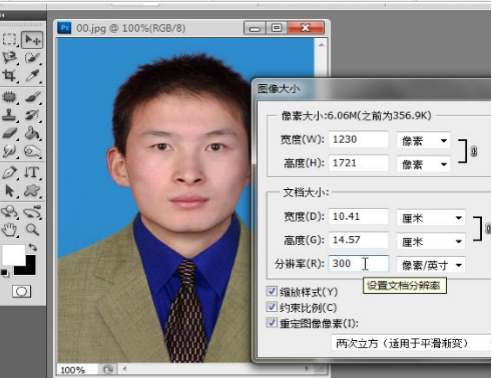Select the 3D Orbit camera tool

pyautogui.click(x=32, y=212)
